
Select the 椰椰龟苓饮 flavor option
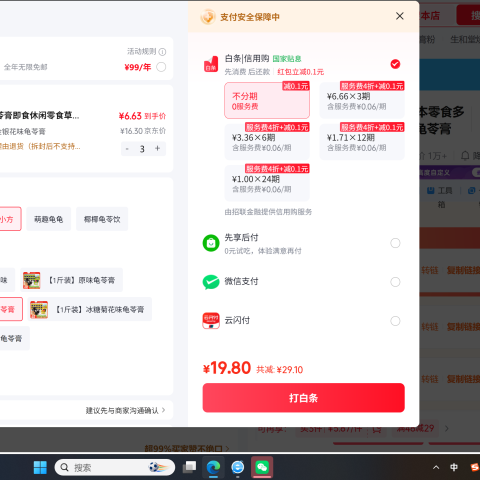102,219
